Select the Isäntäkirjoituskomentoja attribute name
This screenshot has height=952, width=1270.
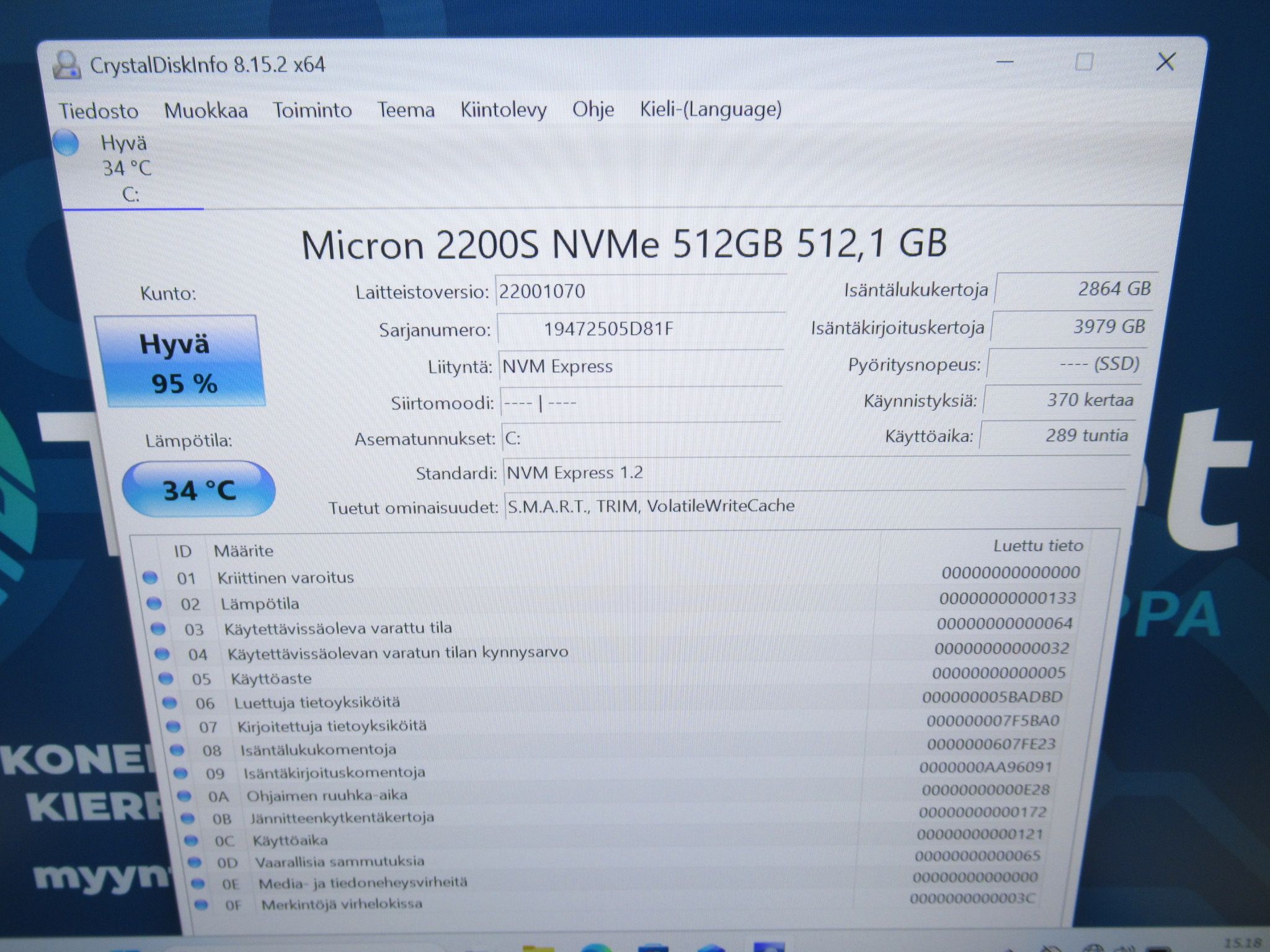point(334,773)
